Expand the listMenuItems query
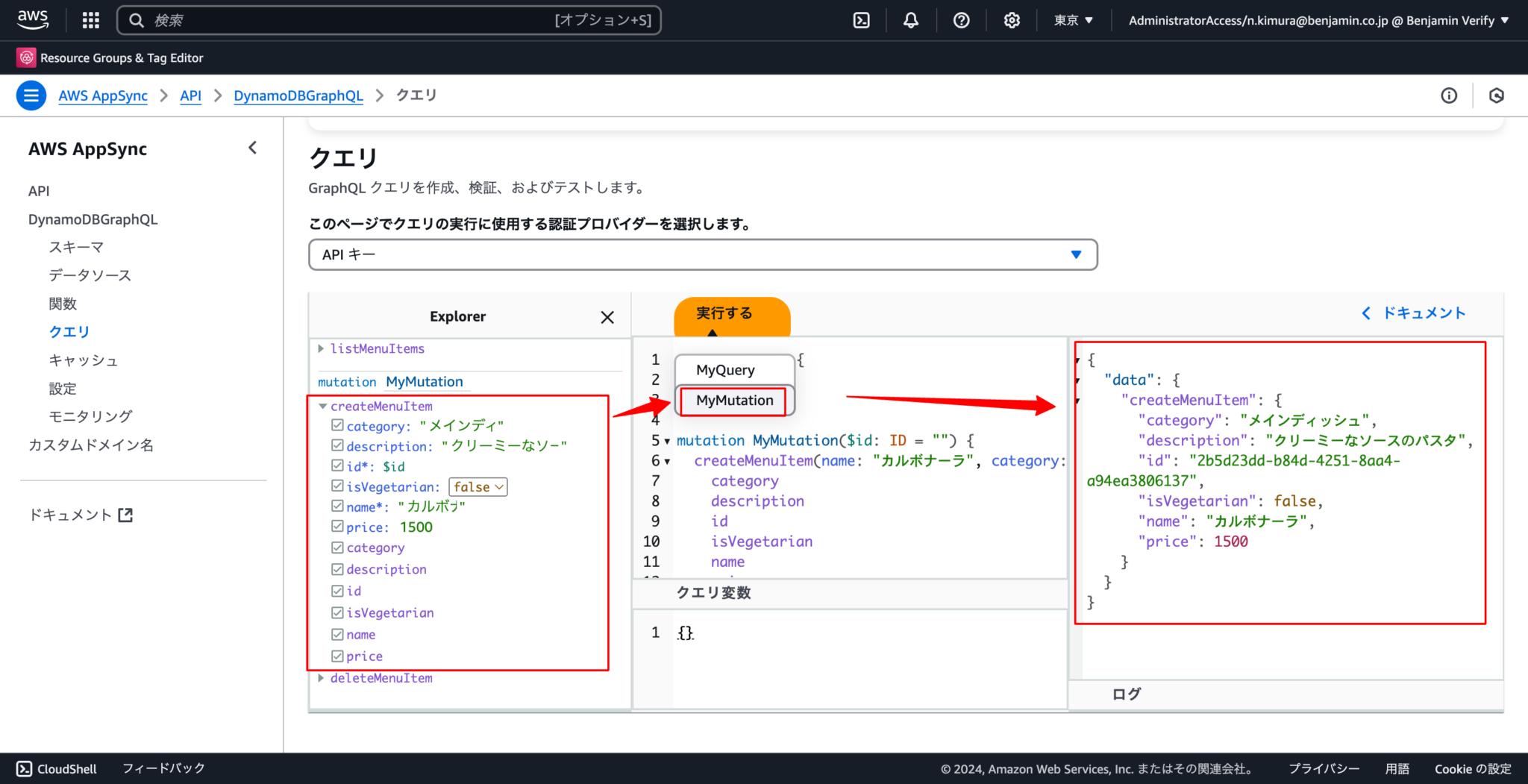The height and width of the screenshot is (784, 1528). point(321,348)
